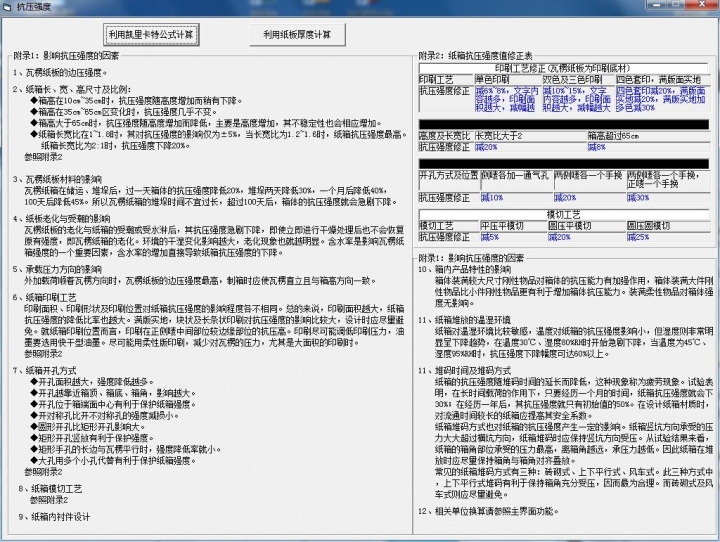Screen dimensions: 720x542
Task: Click cell '侧唛各加一通气孔'
Action: click(x=516, y=180)
